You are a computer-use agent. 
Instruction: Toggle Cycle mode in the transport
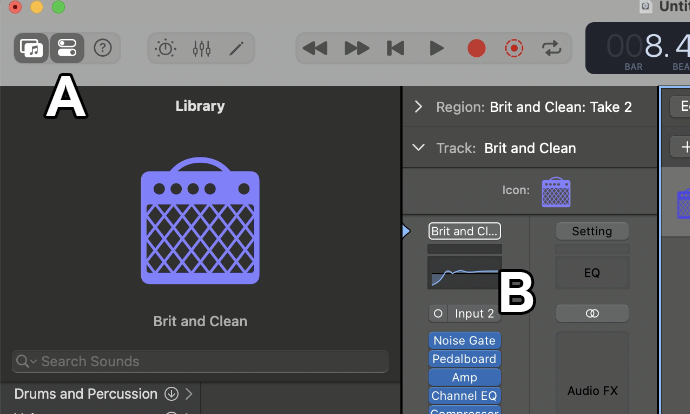click(x=551, y=48)
